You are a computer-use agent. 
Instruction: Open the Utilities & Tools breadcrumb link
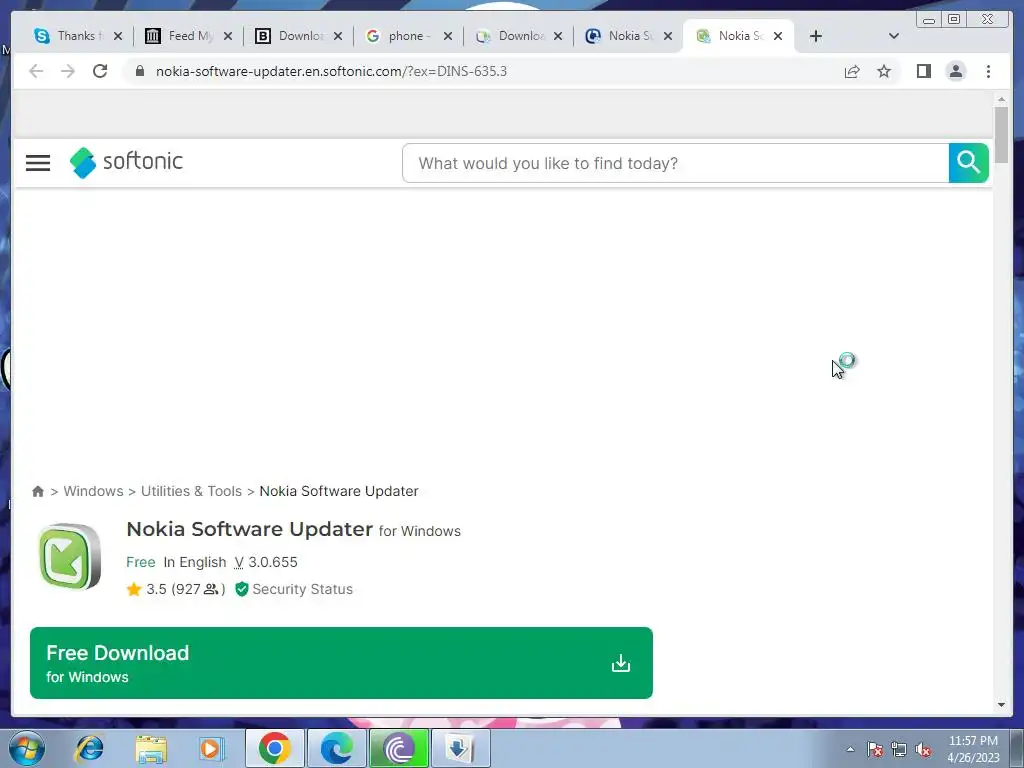pyautogui.click(x=191, y=491)
